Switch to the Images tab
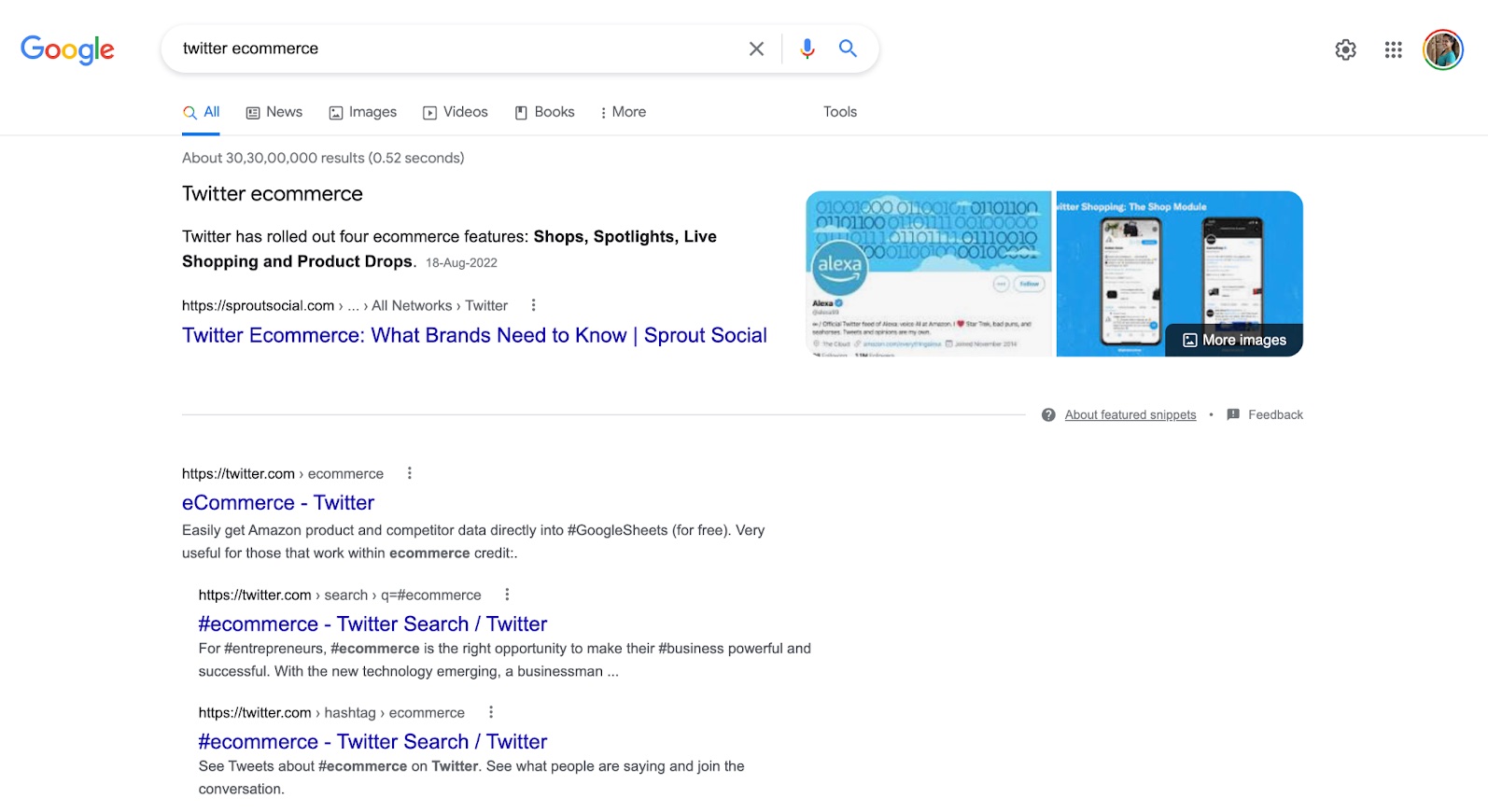The height and width of the screenshot is (812, 1488). coord(363,112)
